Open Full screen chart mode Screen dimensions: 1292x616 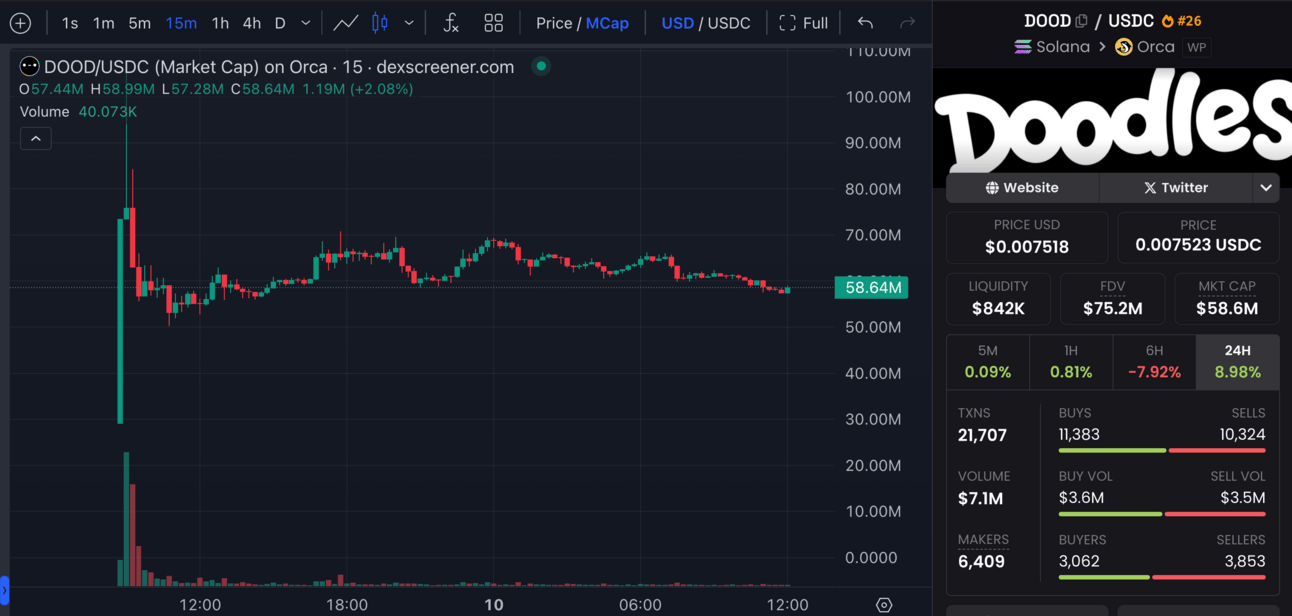tap(804, 22)
